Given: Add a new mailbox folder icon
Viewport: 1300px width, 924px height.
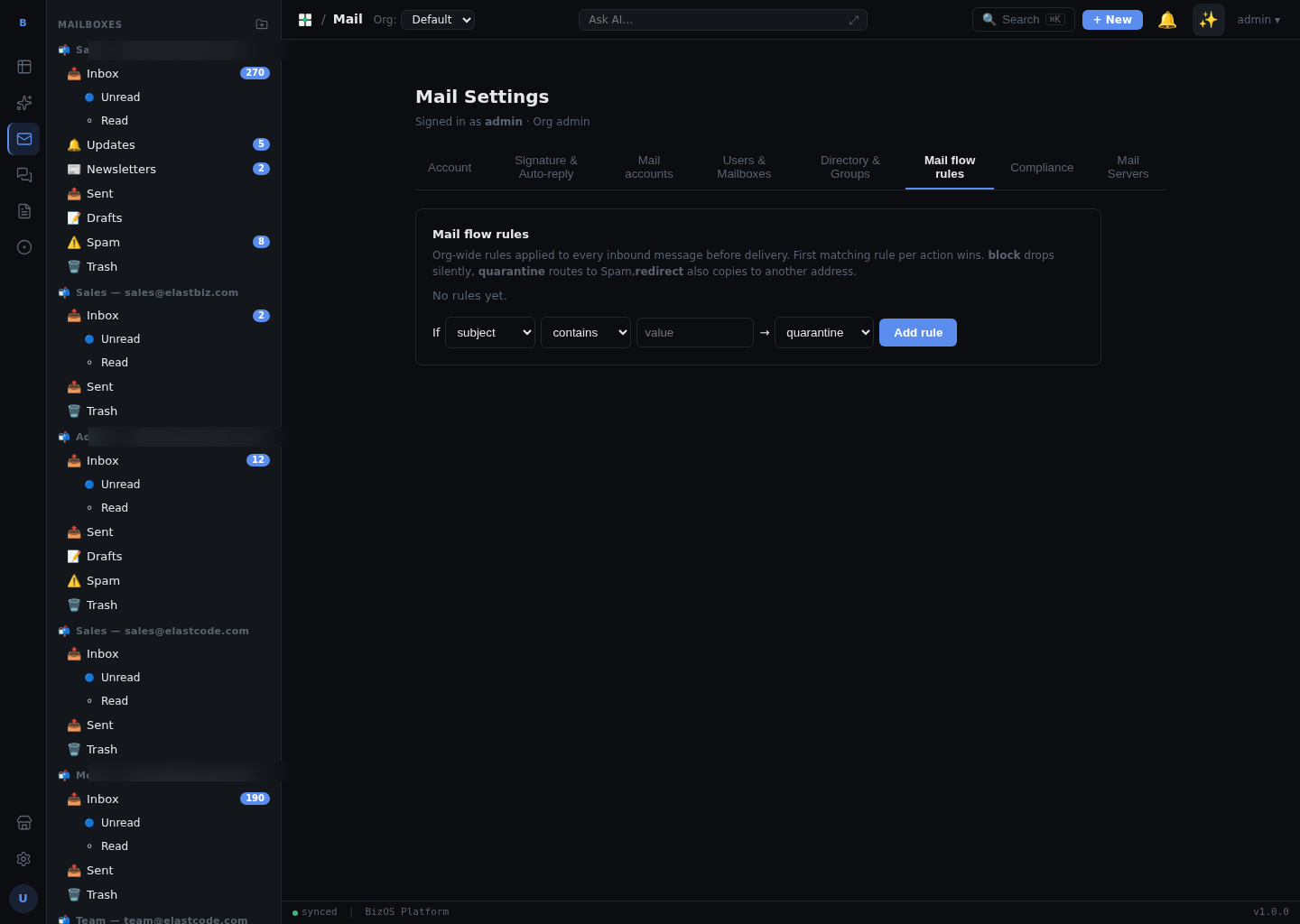Looking at the screenshot, I should point(262,24).
